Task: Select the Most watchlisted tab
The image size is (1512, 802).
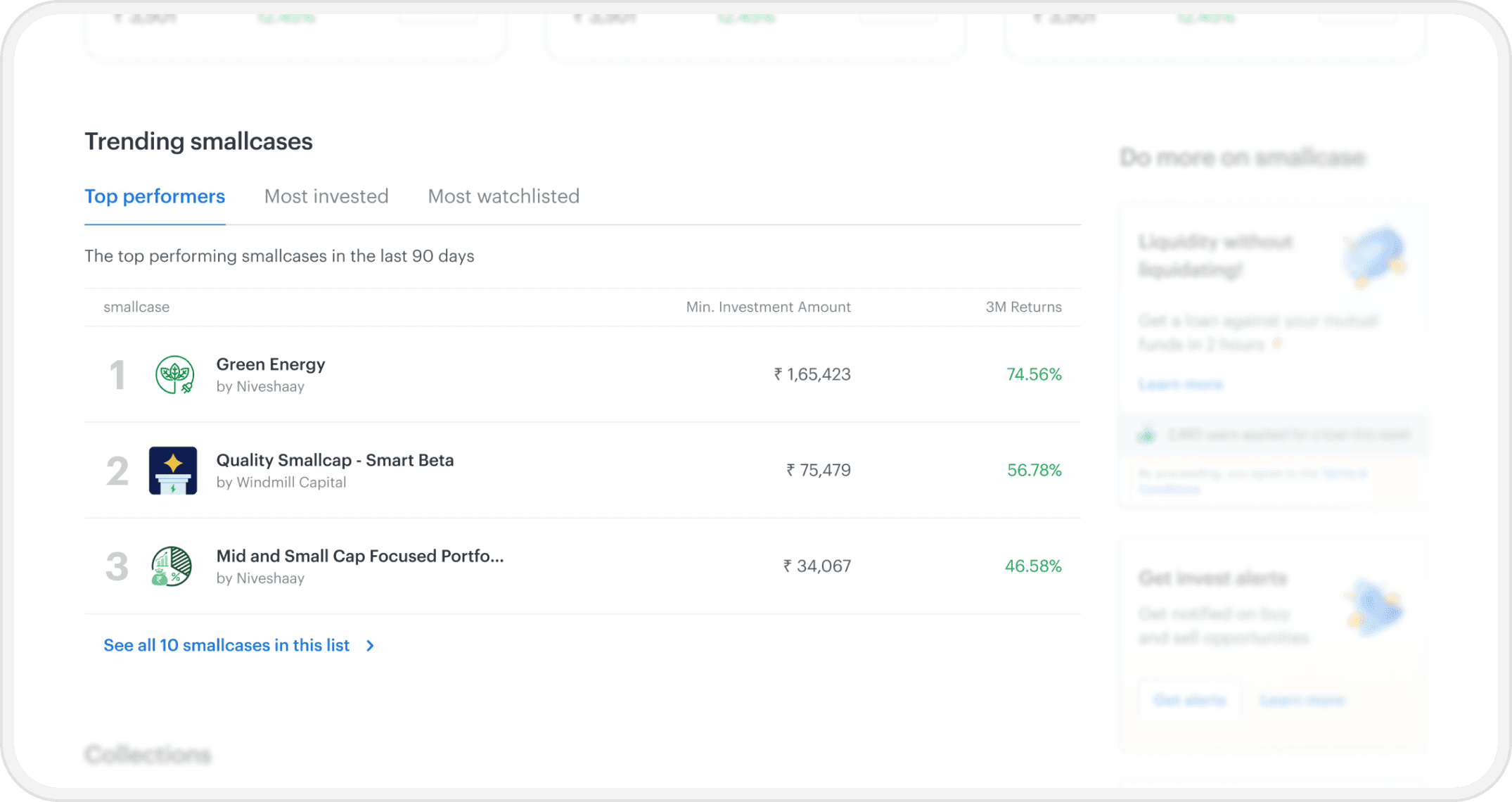Action: (x=504, y=196)
